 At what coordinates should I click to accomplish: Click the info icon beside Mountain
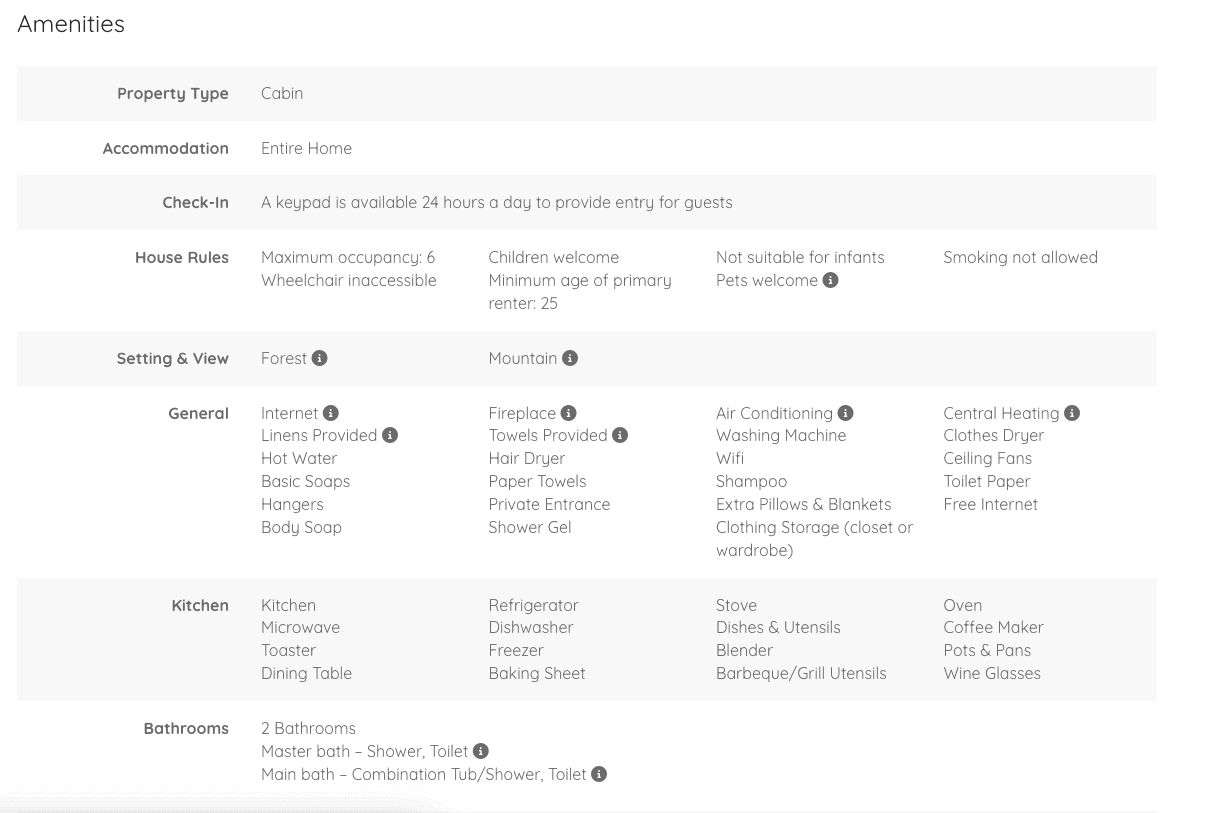tap(570, 358)
